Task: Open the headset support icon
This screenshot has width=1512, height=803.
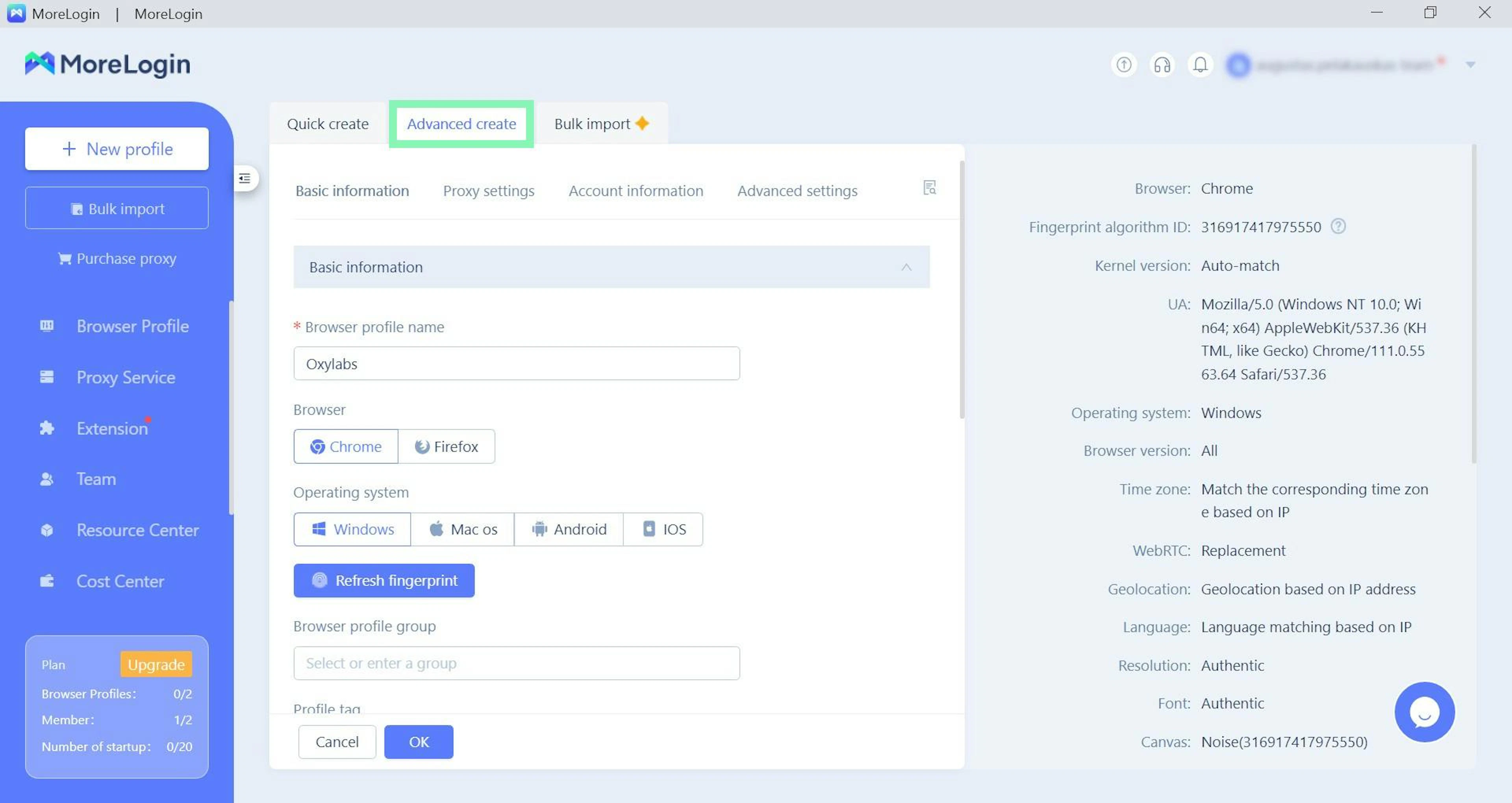Action: 1162,65
